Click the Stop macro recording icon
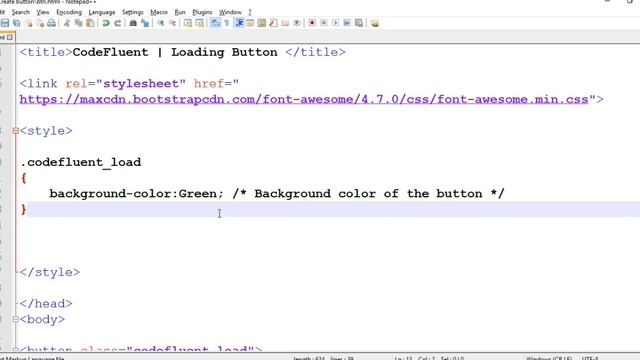Screen dimensions: 640x360 click(324, 23)
